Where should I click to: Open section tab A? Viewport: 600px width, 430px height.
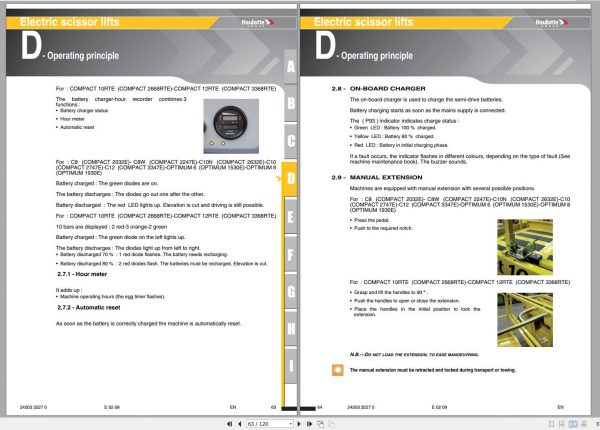(291, 67)
